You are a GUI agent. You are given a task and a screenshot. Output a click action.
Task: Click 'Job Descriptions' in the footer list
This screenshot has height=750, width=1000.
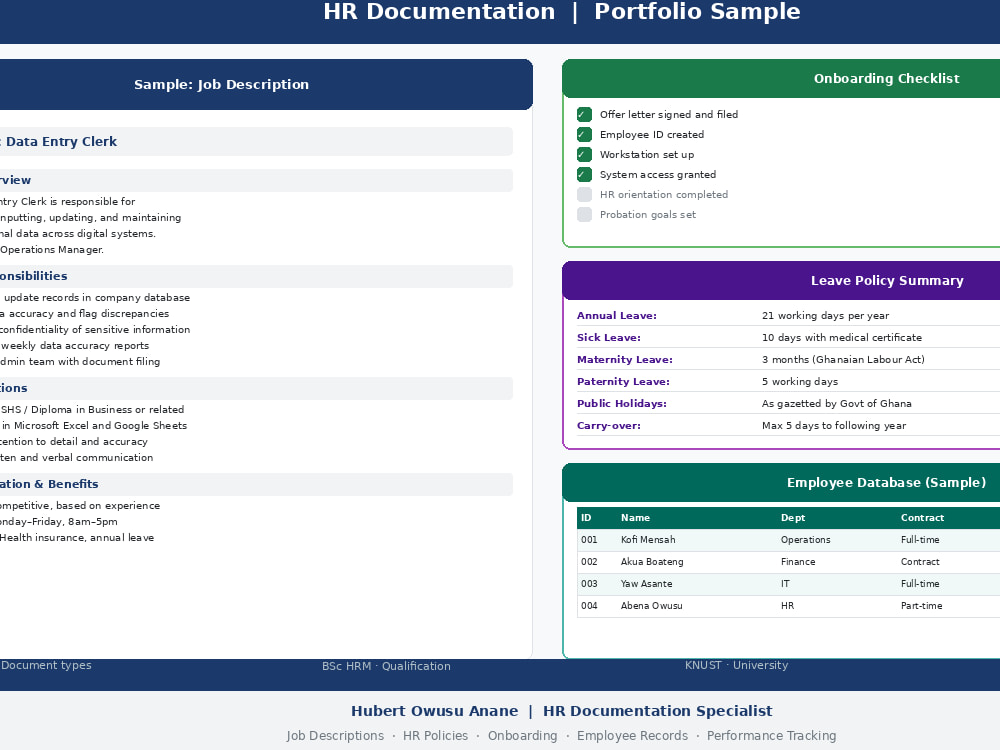(335, 736)
